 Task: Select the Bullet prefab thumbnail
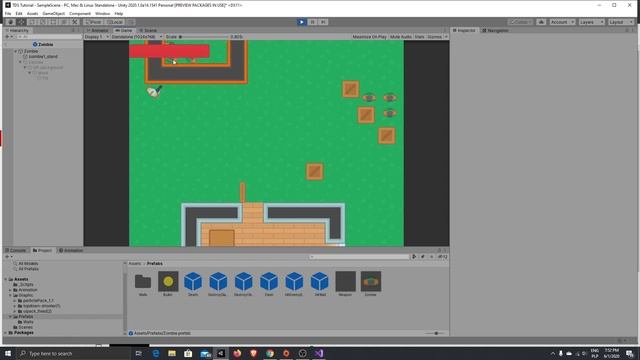(168, 281)
